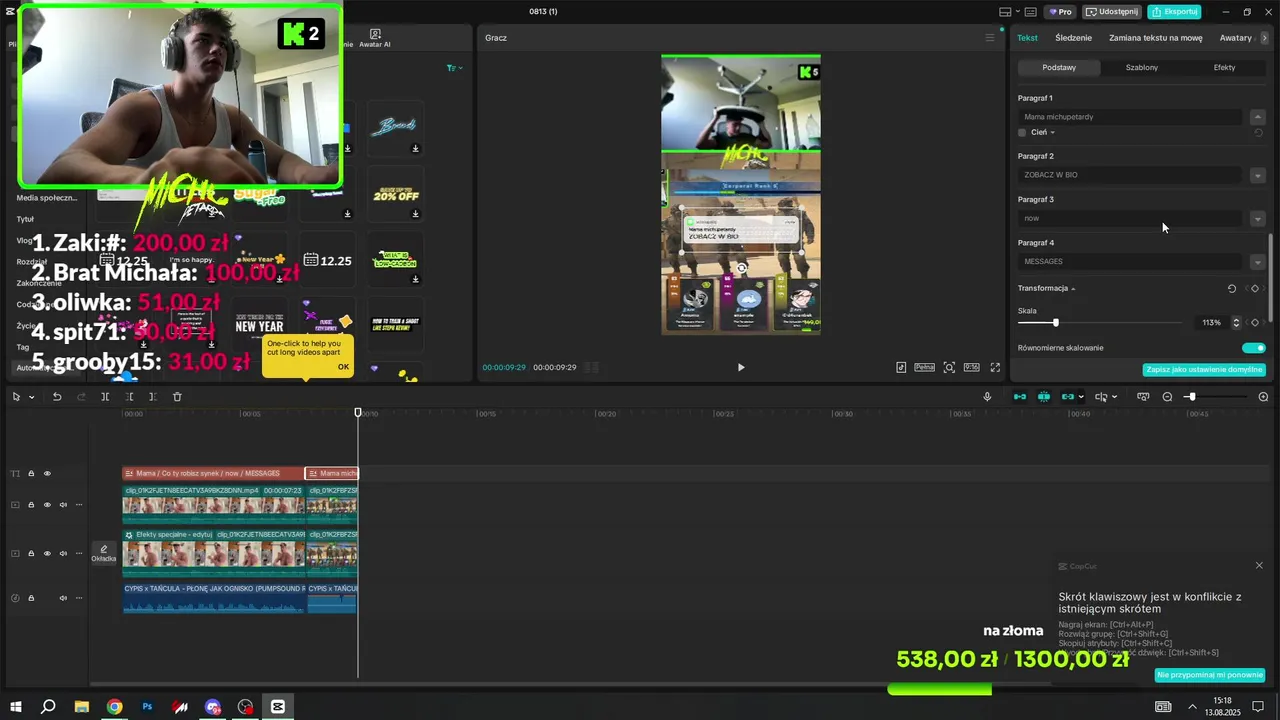Hide the text track with eye icon

tap(47, 473)
